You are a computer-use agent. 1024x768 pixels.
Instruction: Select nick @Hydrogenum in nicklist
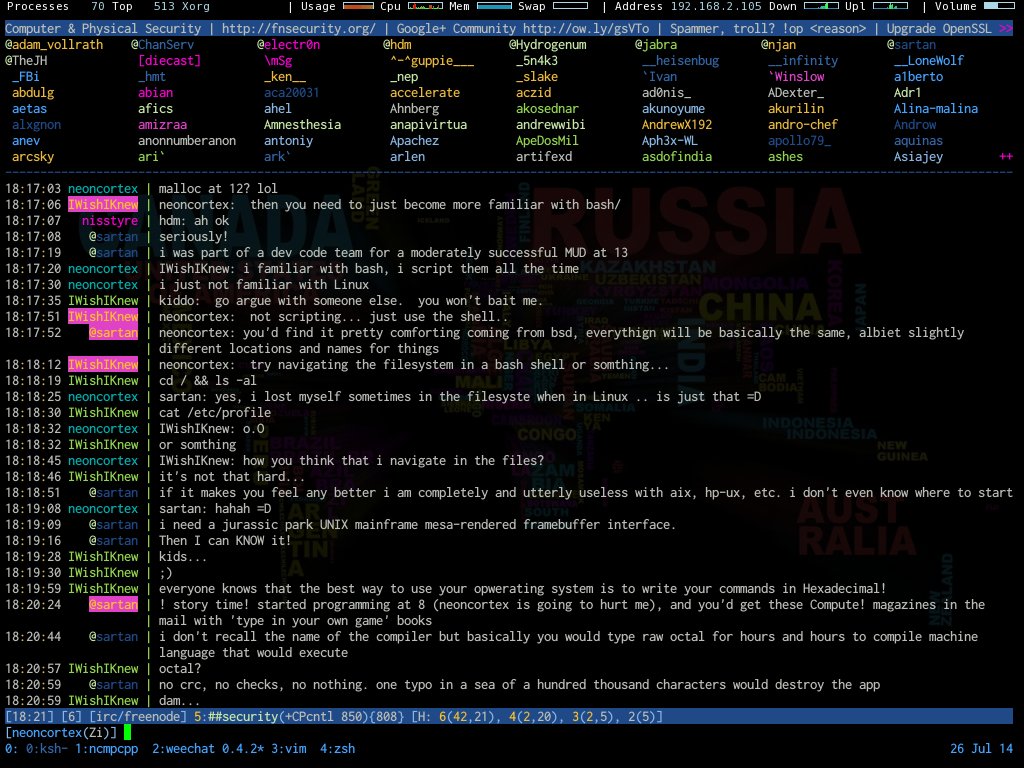click(548, 45)
